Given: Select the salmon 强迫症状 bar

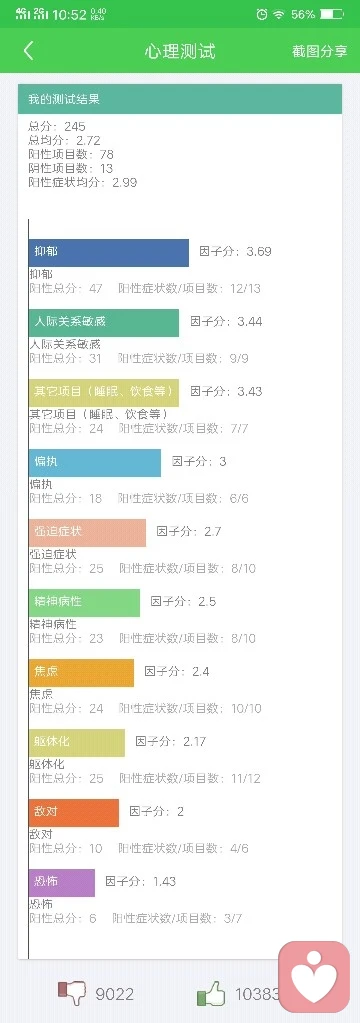Looking at the screenshot, I should pyautogui.click(x=87, y=532).
